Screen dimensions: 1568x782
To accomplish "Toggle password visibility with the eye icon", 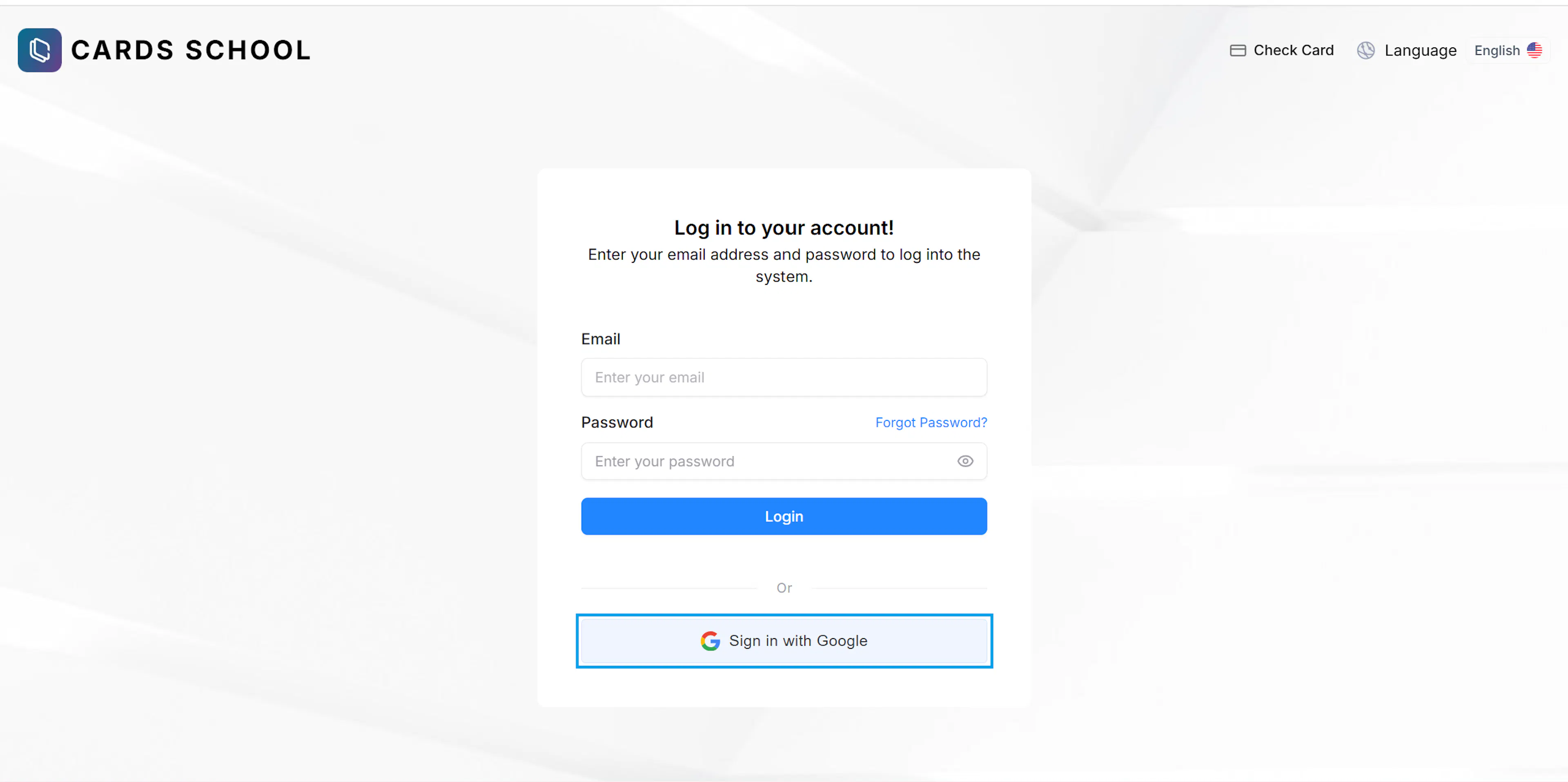I will point(965,462).
